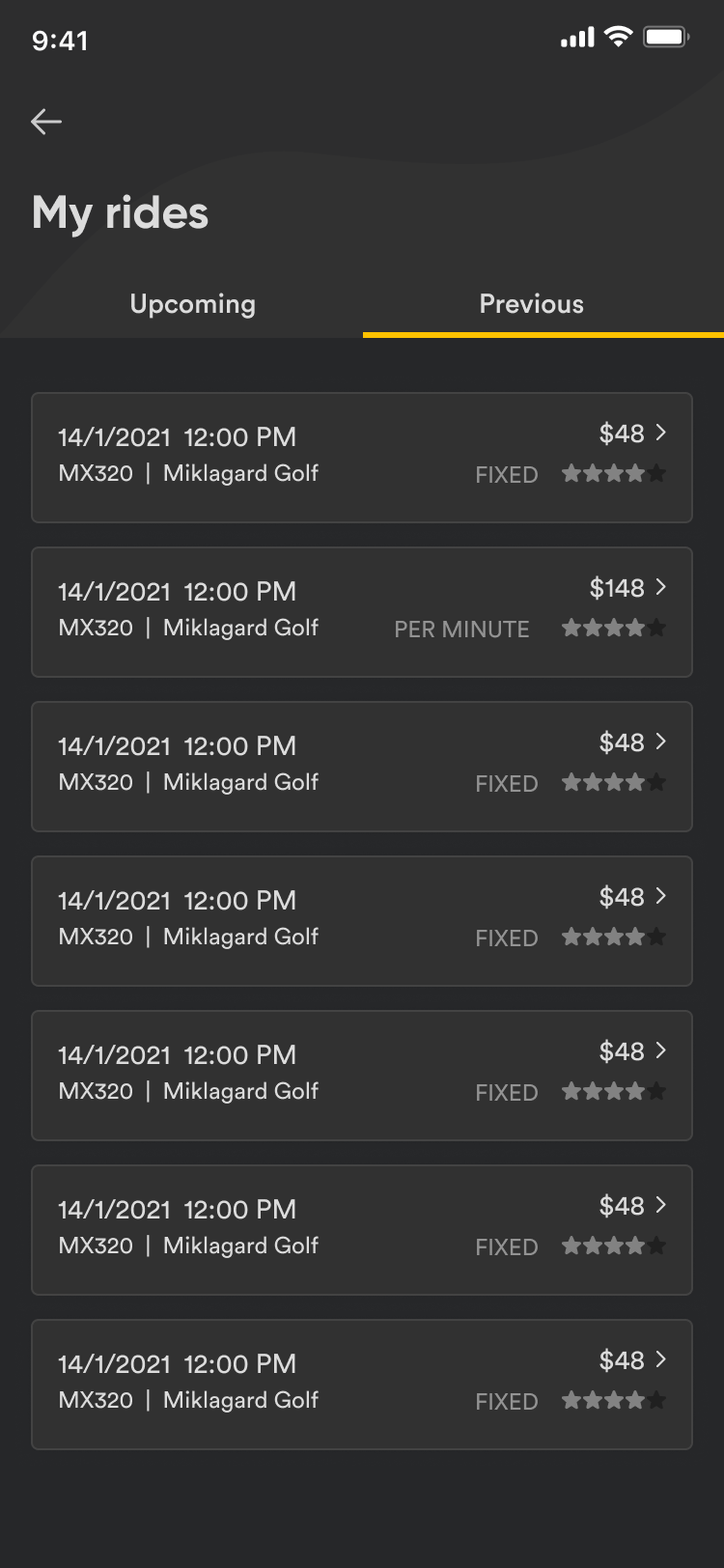Tap the cellular signal bars icon

(x=577, y=39)
